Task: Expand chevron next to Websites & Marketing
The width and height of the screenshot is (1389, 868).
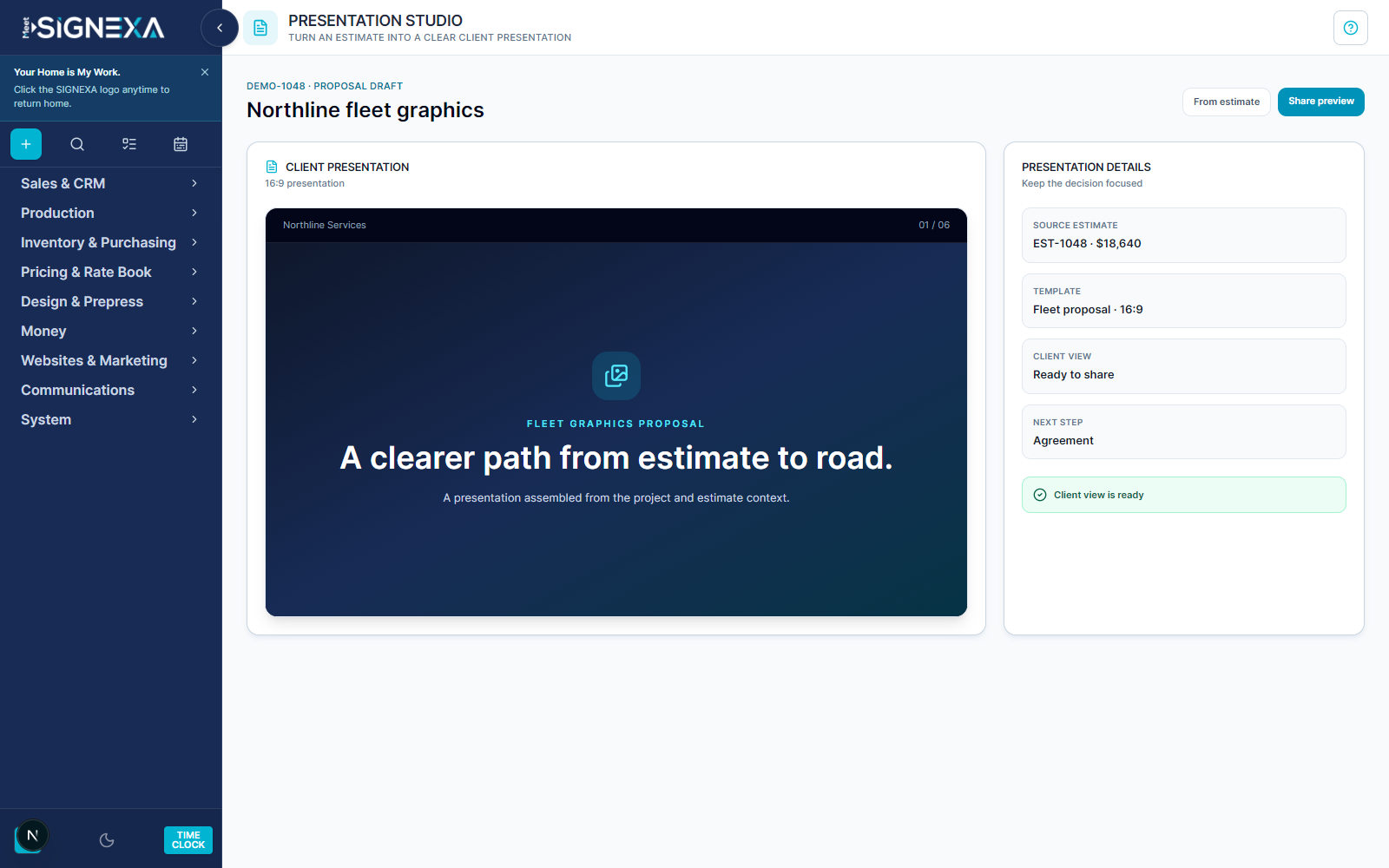Action: coord(194,360)
